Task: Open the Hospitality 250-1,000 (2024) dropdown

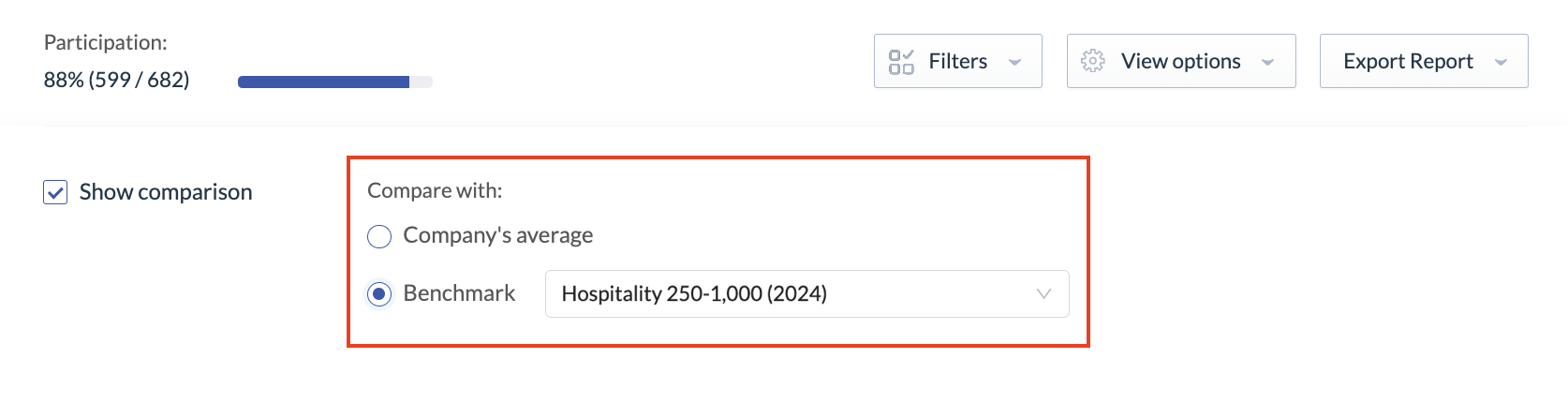Action: click(x=806, y=294)
